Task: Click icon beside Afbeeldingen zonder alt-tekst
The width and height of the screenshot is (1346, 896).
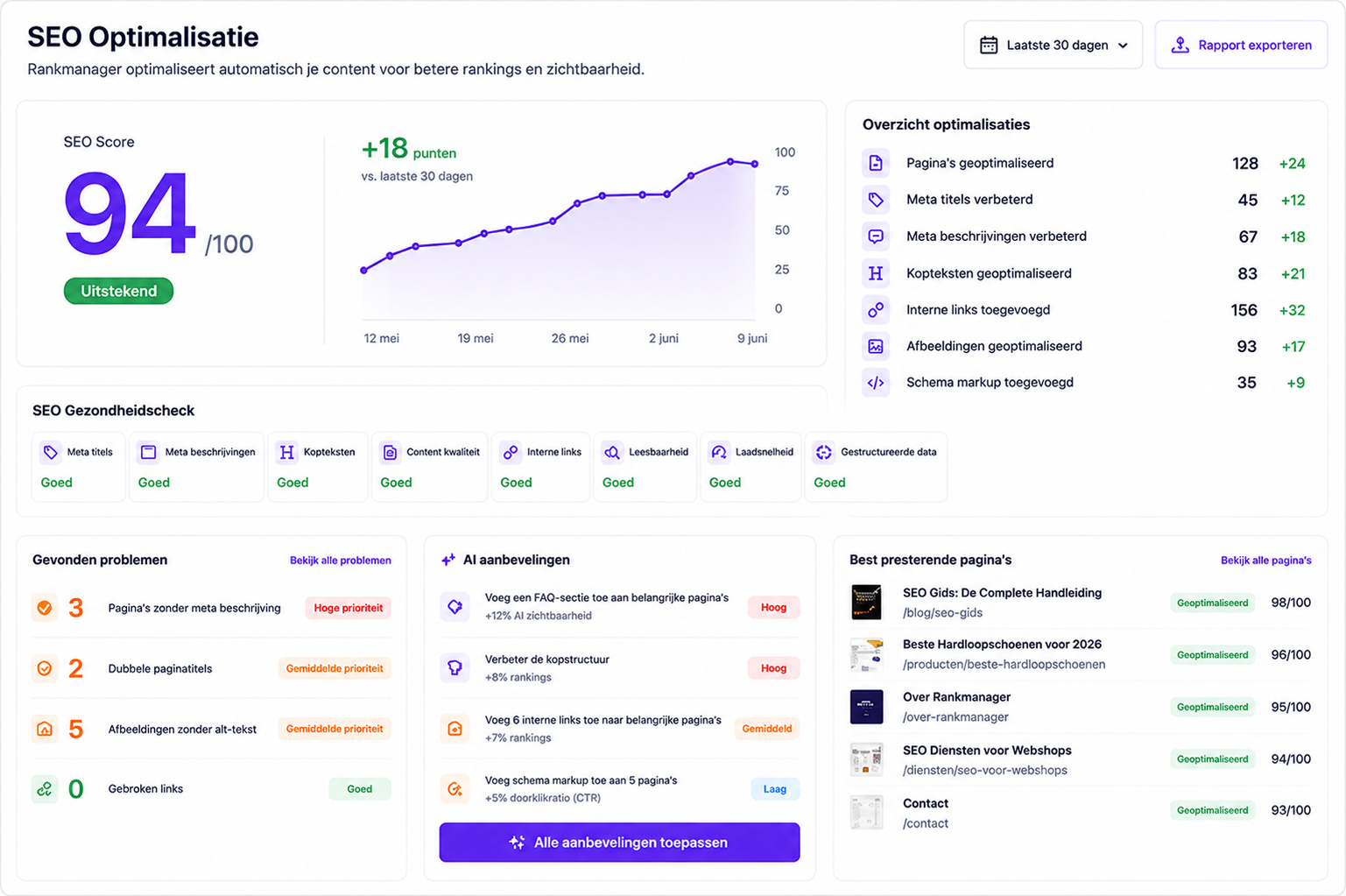Action: [x=45, y=729]
